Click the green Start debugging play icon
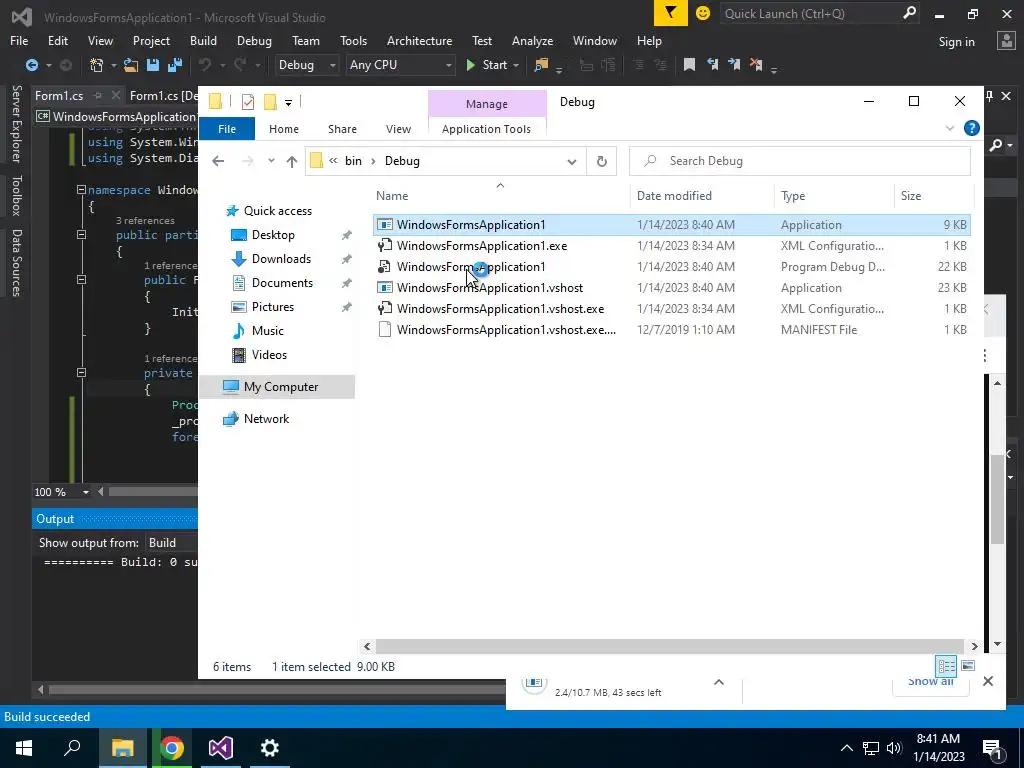 click(470, 65)
